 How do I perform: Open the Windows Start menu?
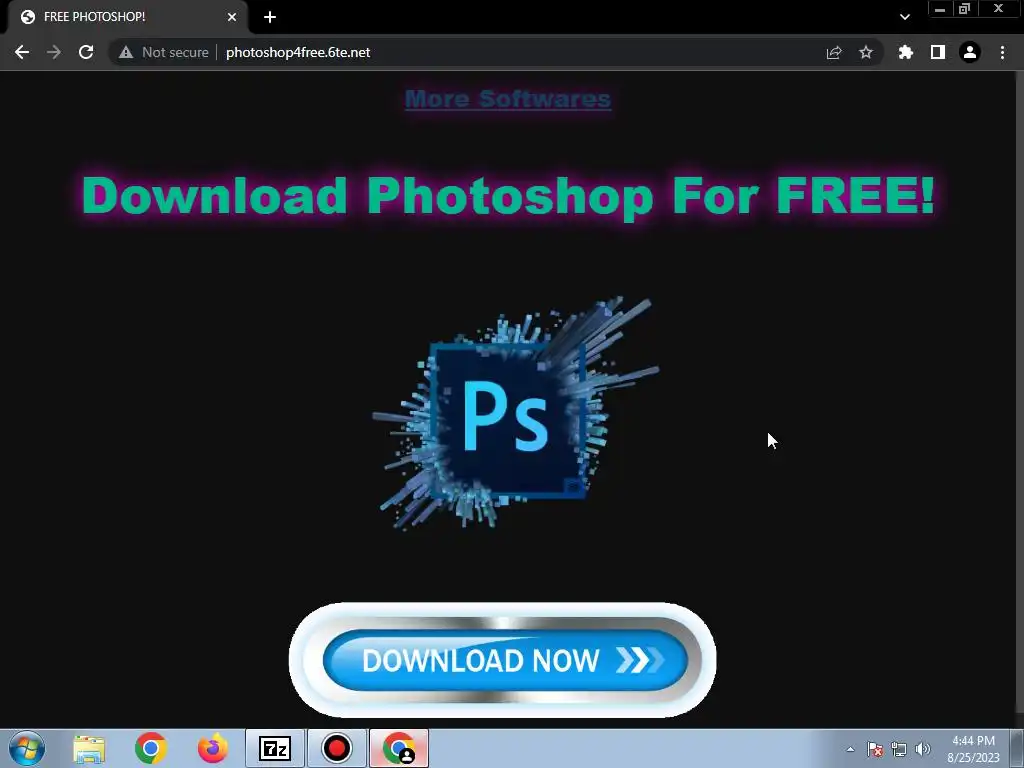tap(27, 748)
